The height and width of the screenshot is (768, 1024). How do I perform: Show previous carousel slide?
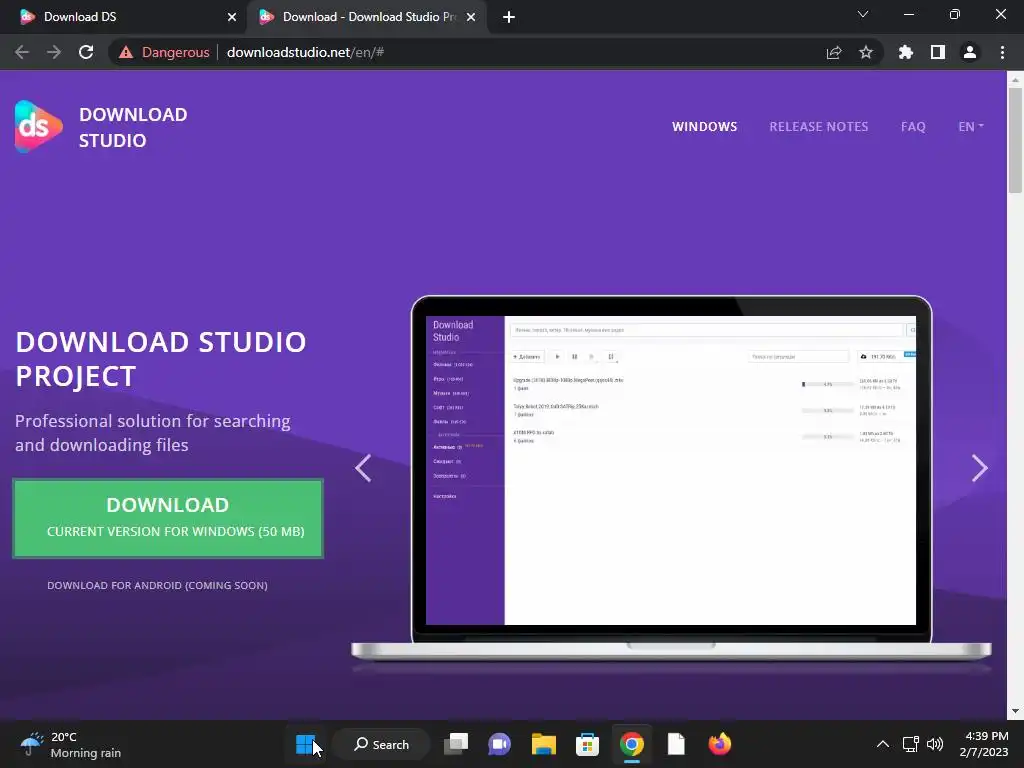(363, 468)
